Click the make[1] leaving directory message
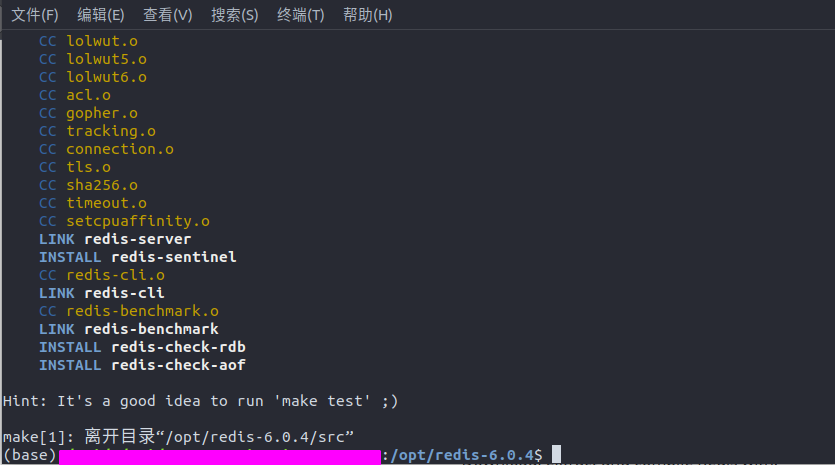Image resolution: width=835 pixels, height=465 pixels. click(x=178, y=437)
